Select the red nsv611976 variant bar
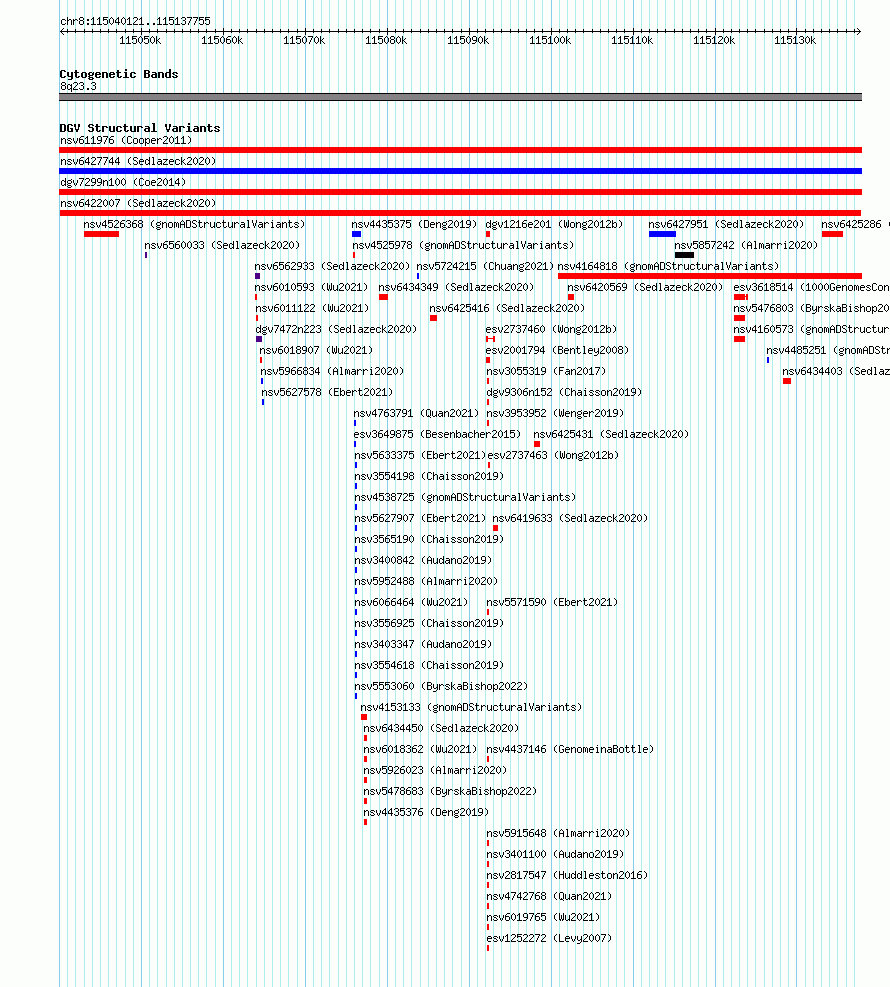Viewport: 890px width, 987px height. pyautogui.click(x=460, y=150)
